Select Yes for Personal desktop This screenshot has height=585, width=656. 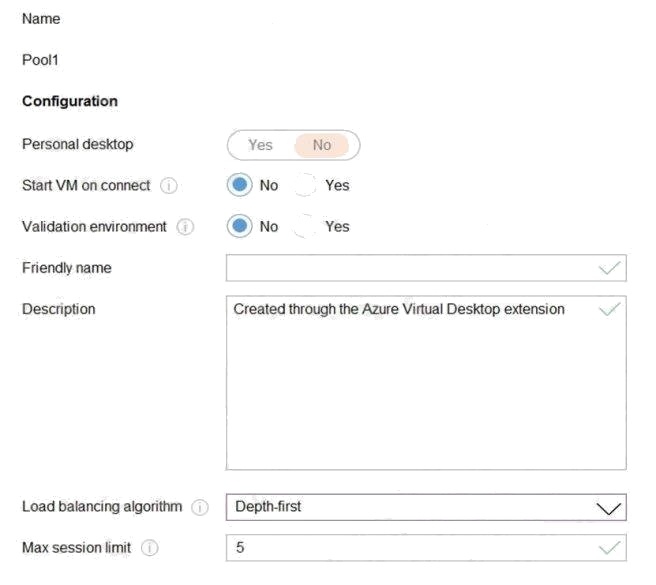260,145
